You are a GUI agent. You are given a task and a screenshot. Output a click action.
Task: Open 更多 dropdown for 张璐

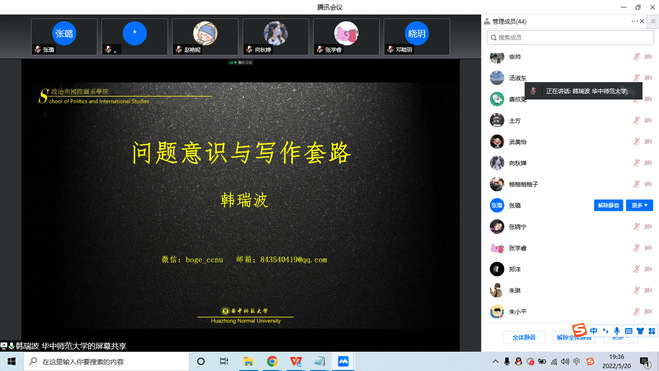coord(639,205)
